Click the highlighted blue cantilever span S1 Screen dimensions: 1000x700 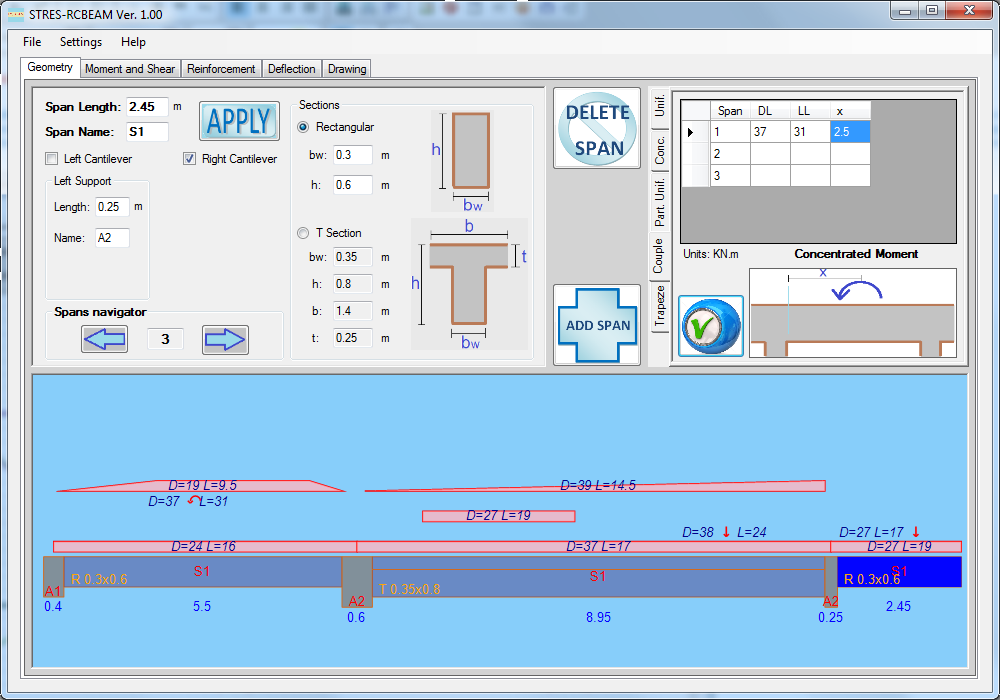[x=899, y=572]
